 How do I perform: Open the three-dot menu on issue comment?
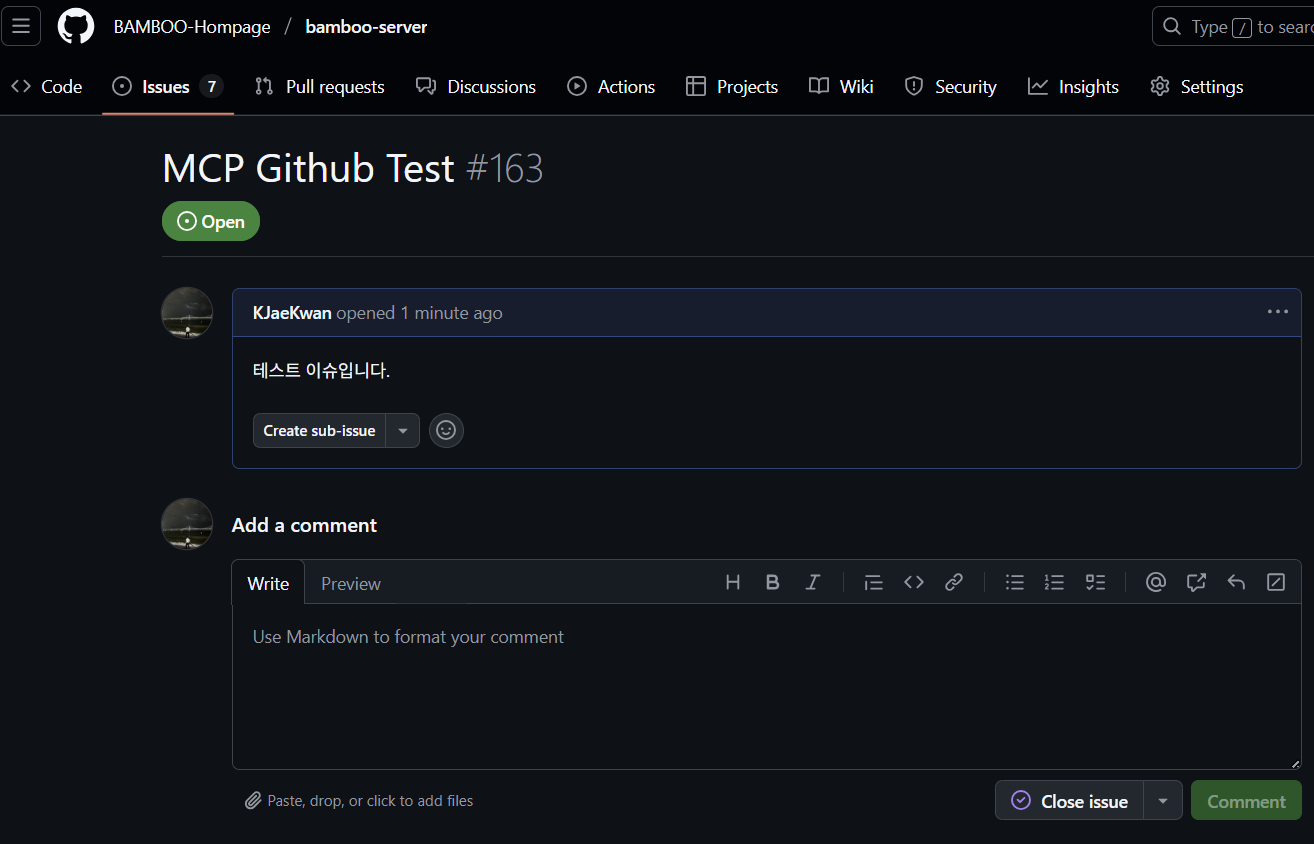tap(1278, 312)
